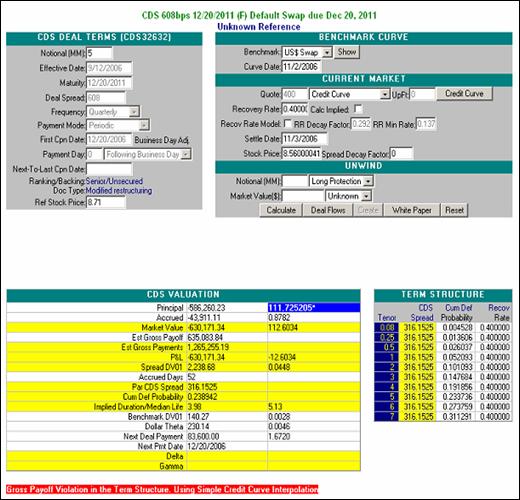Click the Ref Stock Price field

click(106, 202)
